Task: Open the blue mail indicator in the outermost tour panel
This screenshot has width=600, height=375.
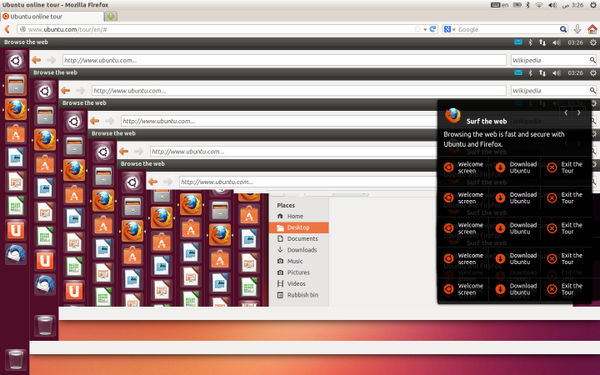Action: pyautogui.click(x=518, y=42)
